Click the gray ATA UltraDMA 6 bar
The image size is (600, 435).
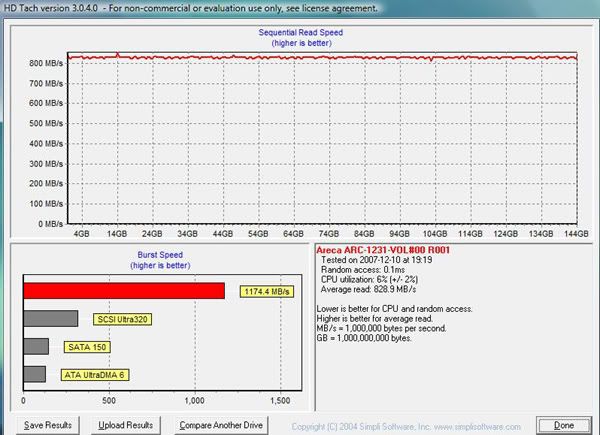click(x=33, y=374)
